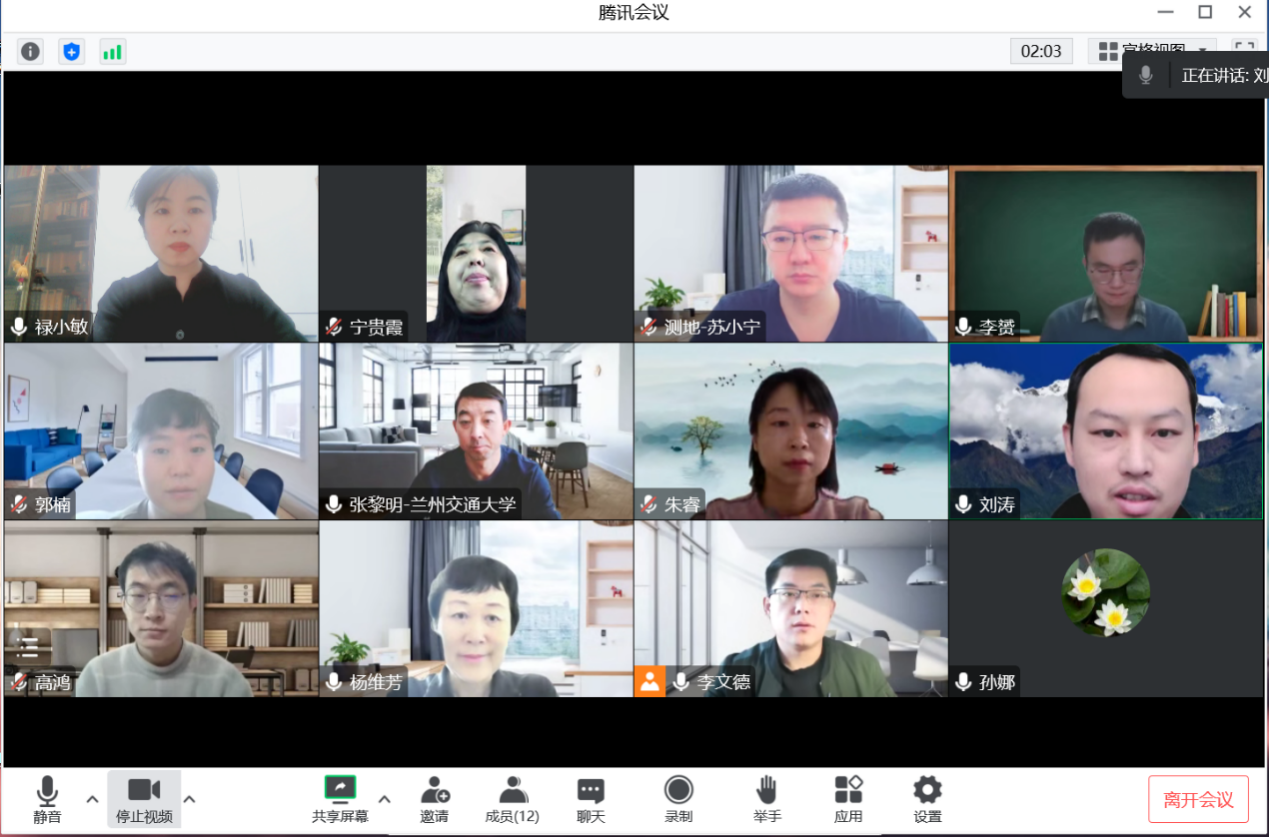
Task: Toggle full screen mode icon
Action: pos(1244,50)
